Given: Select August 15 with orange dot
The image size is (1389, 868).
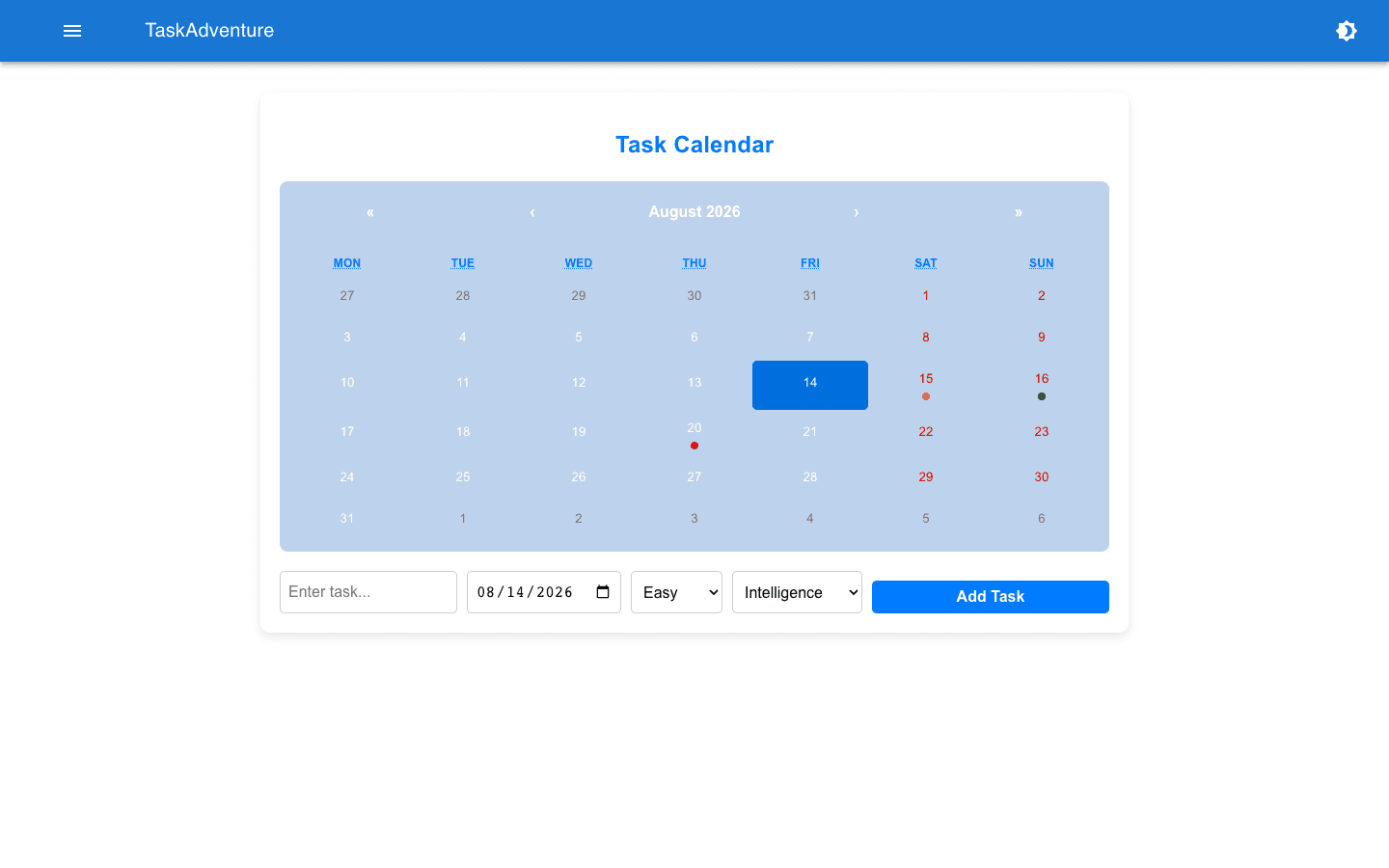Looking at the screenshot, I should coord(926,385).
